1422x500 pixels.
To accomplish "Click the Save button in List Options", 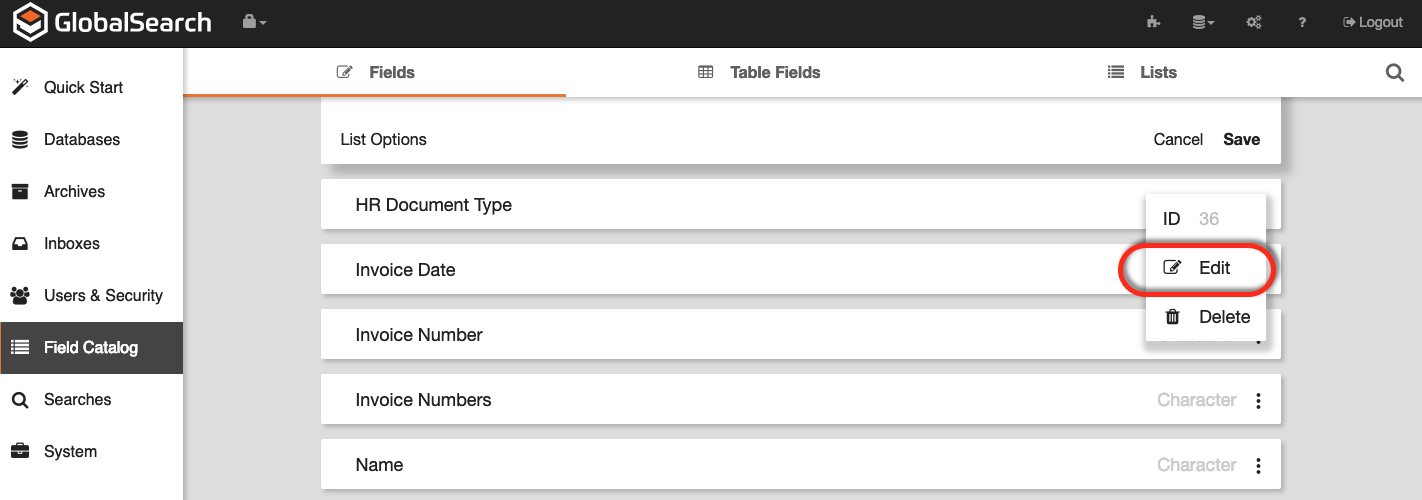I will tap(1241, 140).
